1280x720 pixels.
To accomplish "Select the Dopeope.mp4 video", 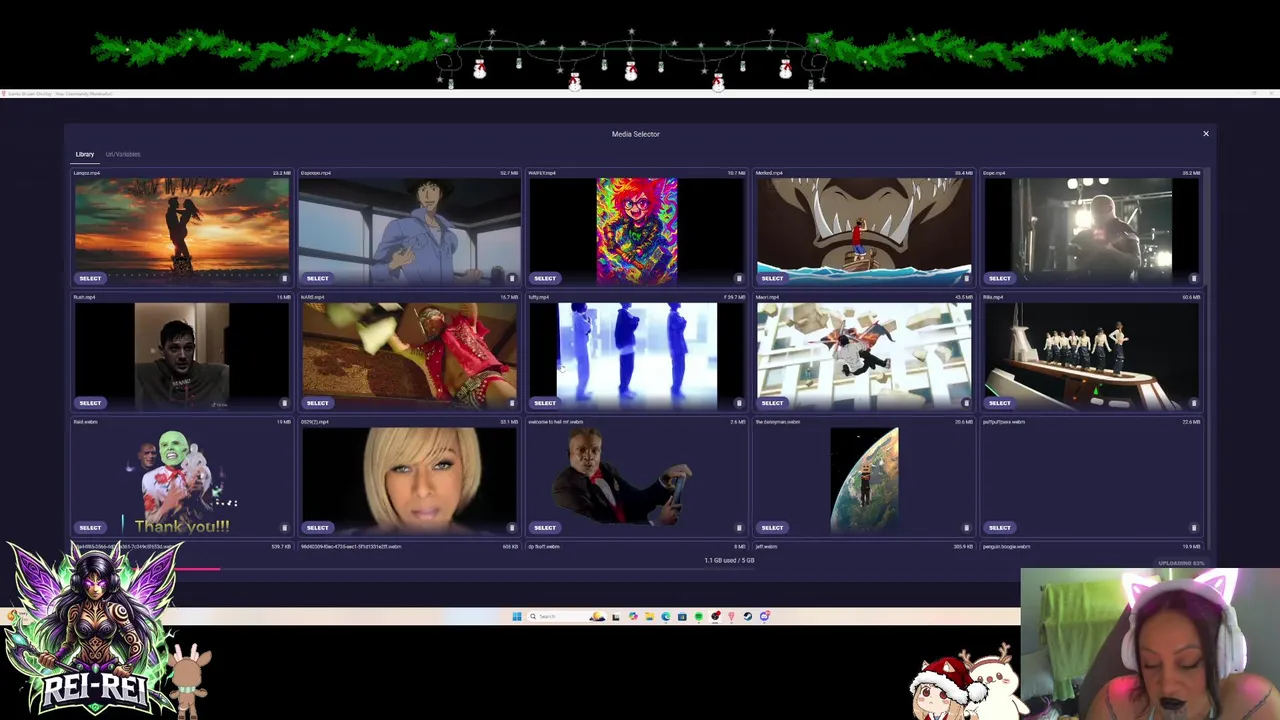I will tap(317, 278).
